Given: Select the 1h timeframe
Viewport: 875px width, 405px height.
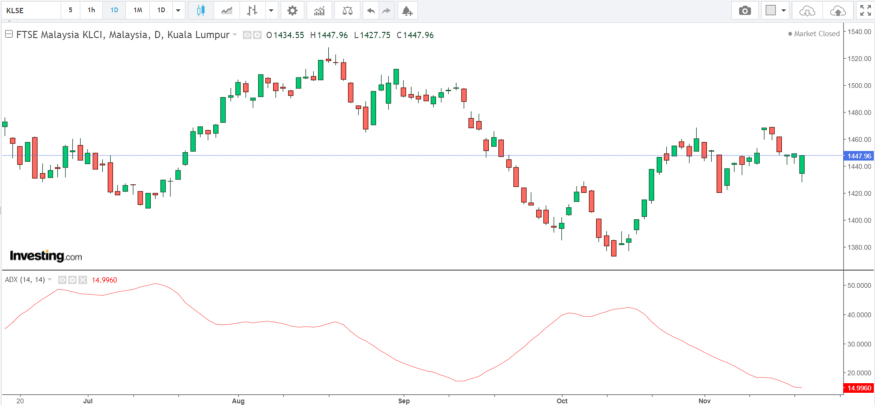Looking at the screenshot, I should point(92,10).
